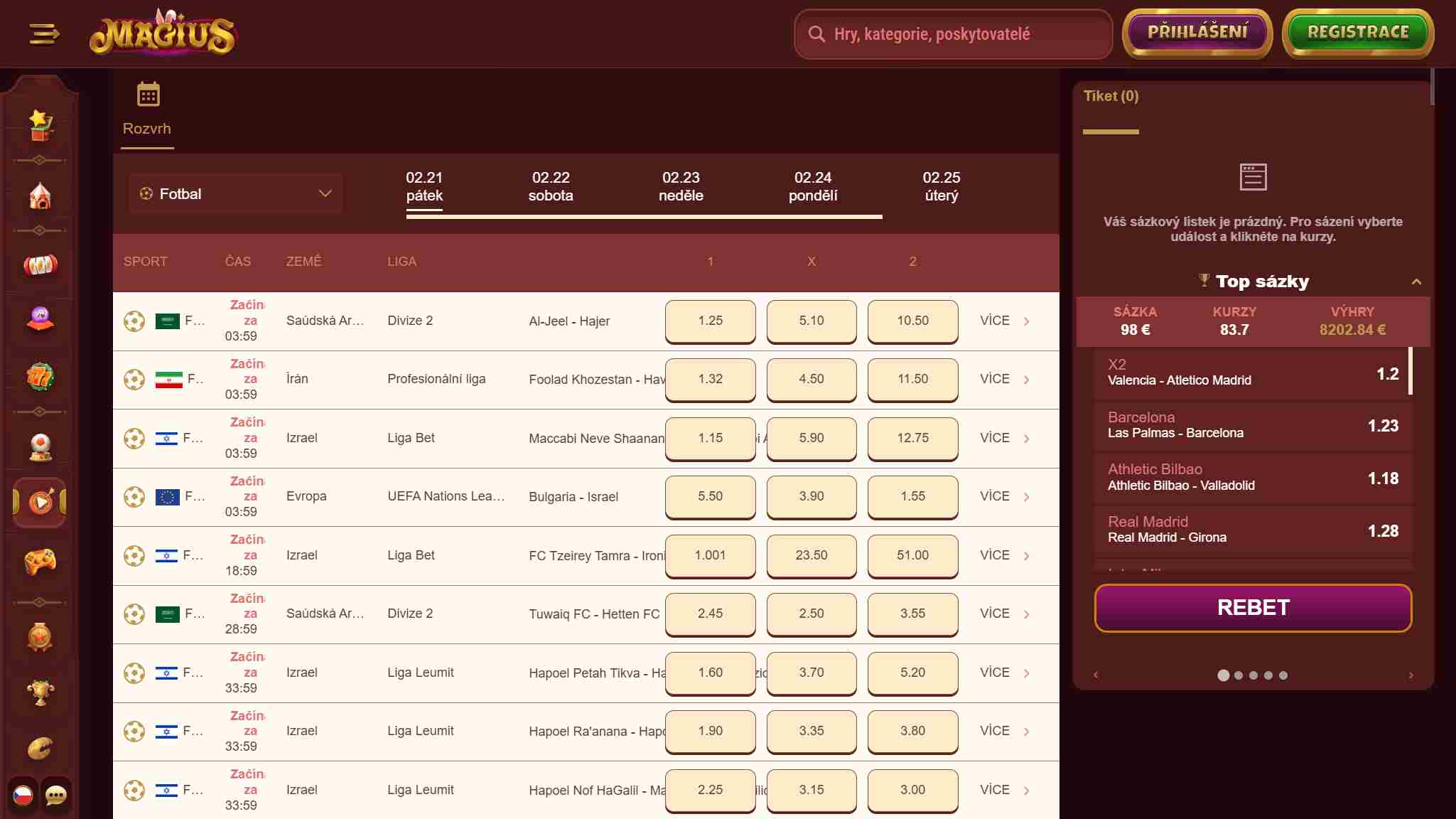Open the star gift box sidebar icon
Image resolution: width=1456 pixels, height=819 pixels.
tap(41, 125)
